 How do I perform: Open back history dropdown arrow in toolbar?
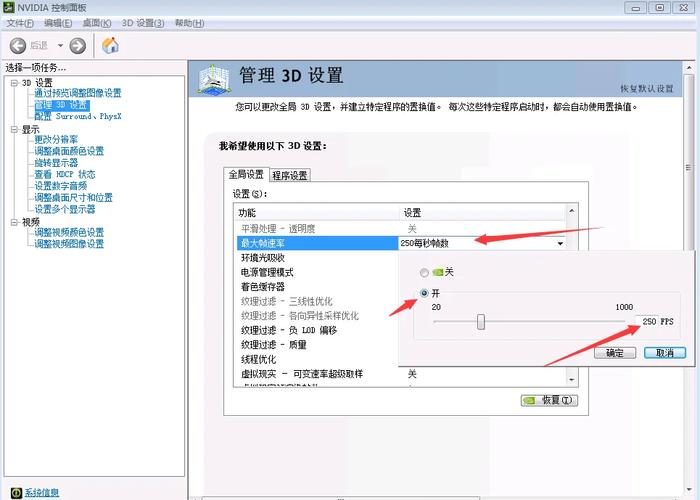(60, 46)
